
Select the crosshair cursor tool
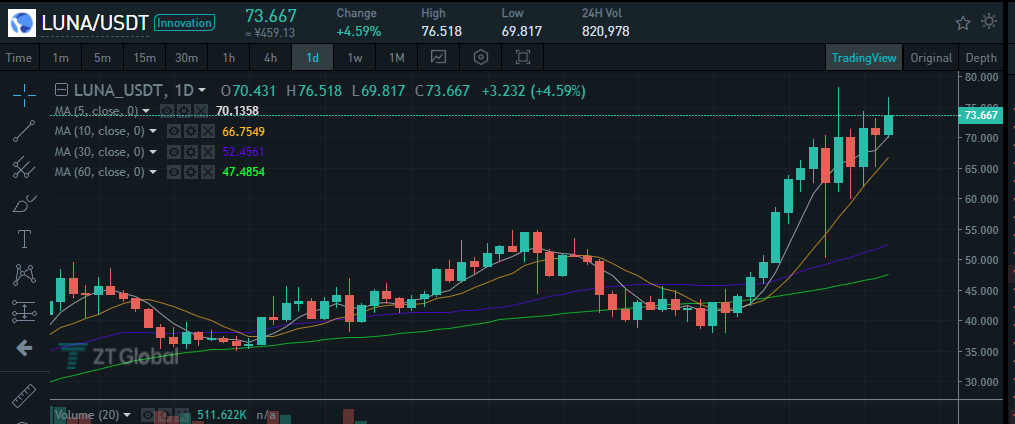point(24,95)
